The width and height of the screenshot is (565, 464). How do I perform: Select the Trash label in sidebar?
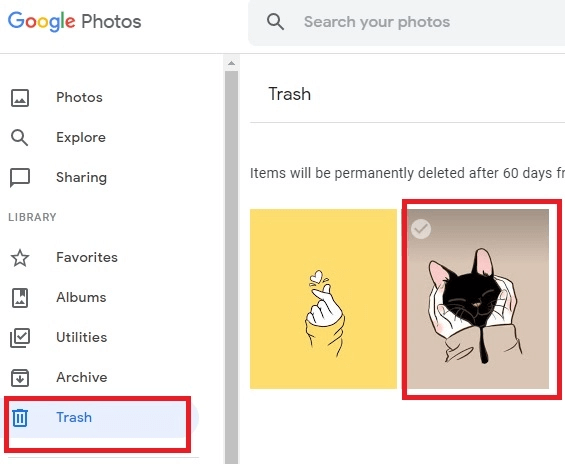tap(74, 418)
